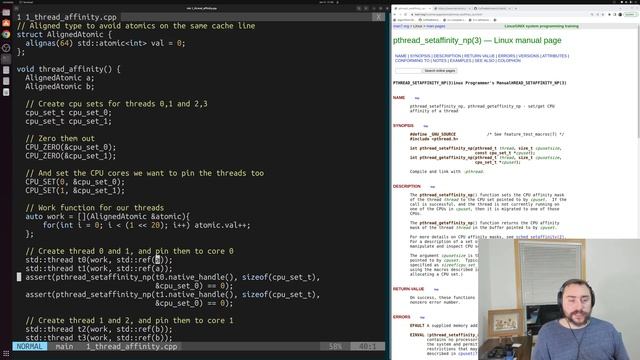Screen dimensions: 640x360
Task: Click the 'CPU_ZERO(&cpu_set_0);' line
Action: [71, 147]
